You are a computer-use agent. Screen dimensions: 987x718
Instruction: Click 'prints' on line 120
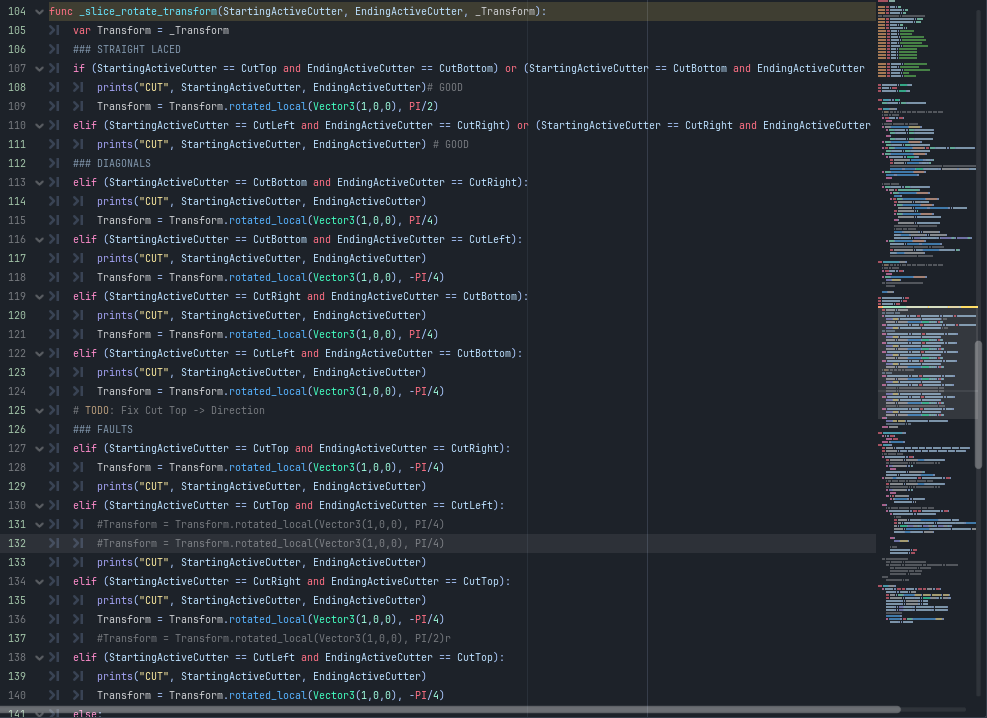(x=115, y=315)
